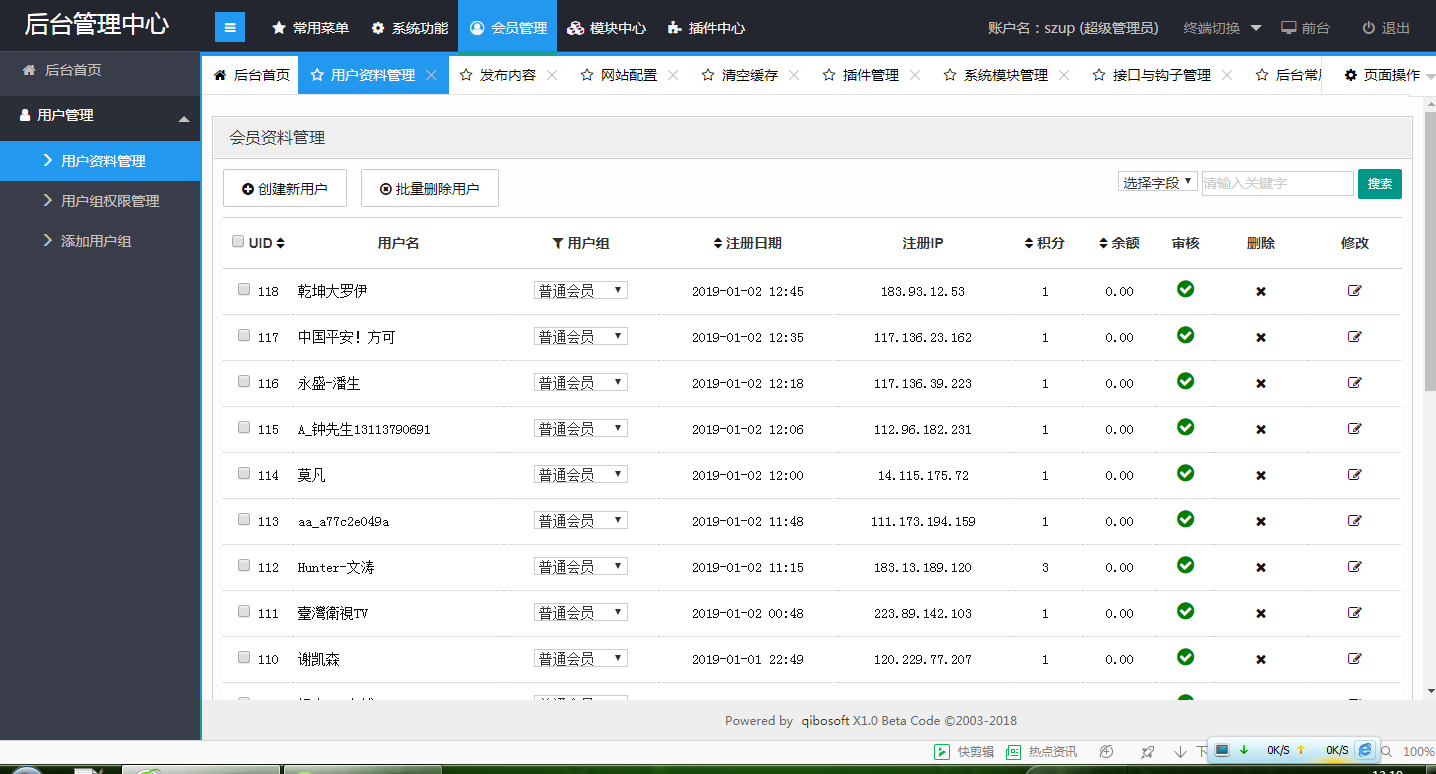This screenshot has height=774, width=1436.
Task: Open user group dropdown for 中国平安!方可
Action: coord(580,337)
